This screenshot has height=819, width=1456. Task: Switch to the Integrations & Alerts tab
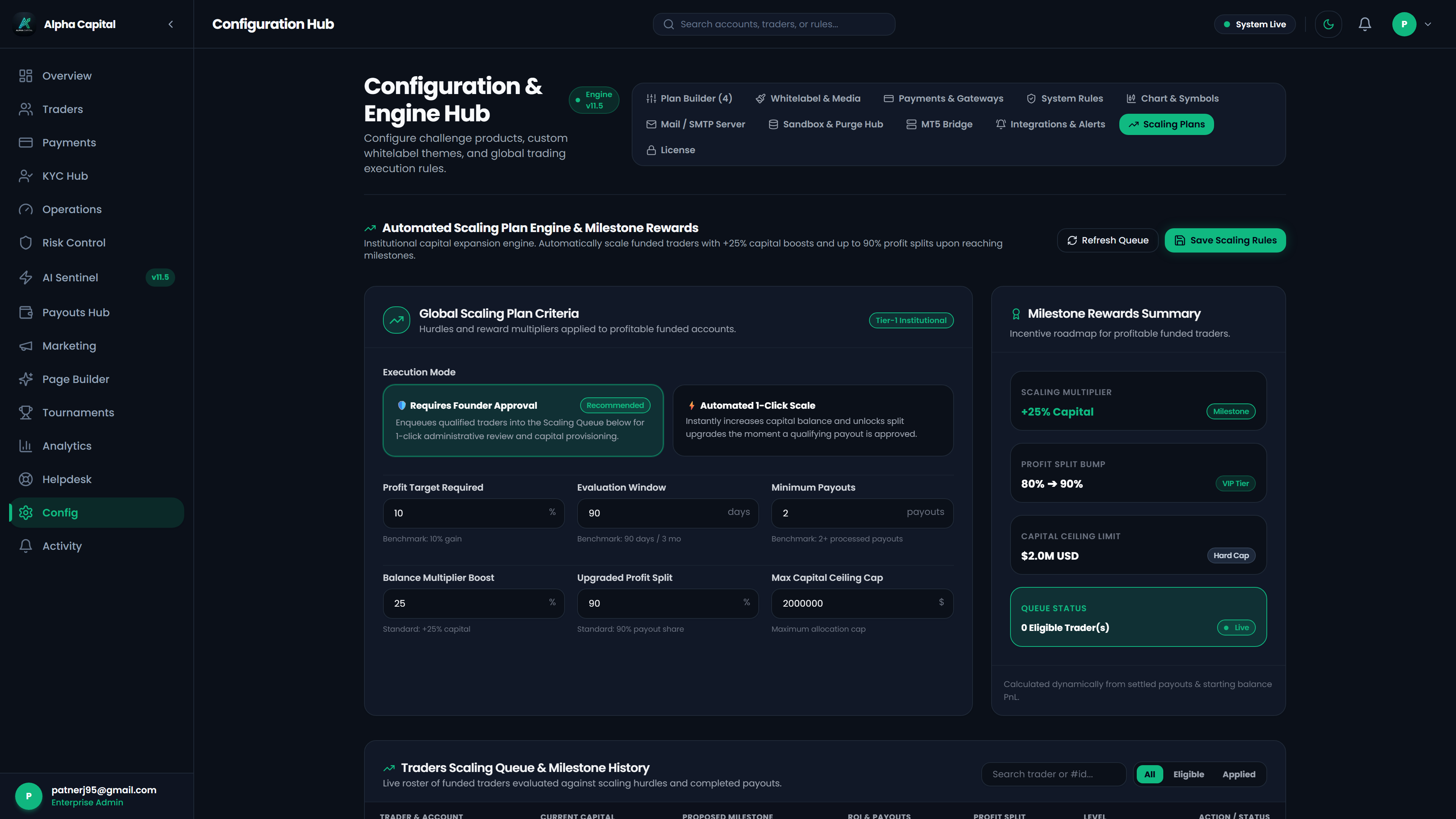(1050, 124)
